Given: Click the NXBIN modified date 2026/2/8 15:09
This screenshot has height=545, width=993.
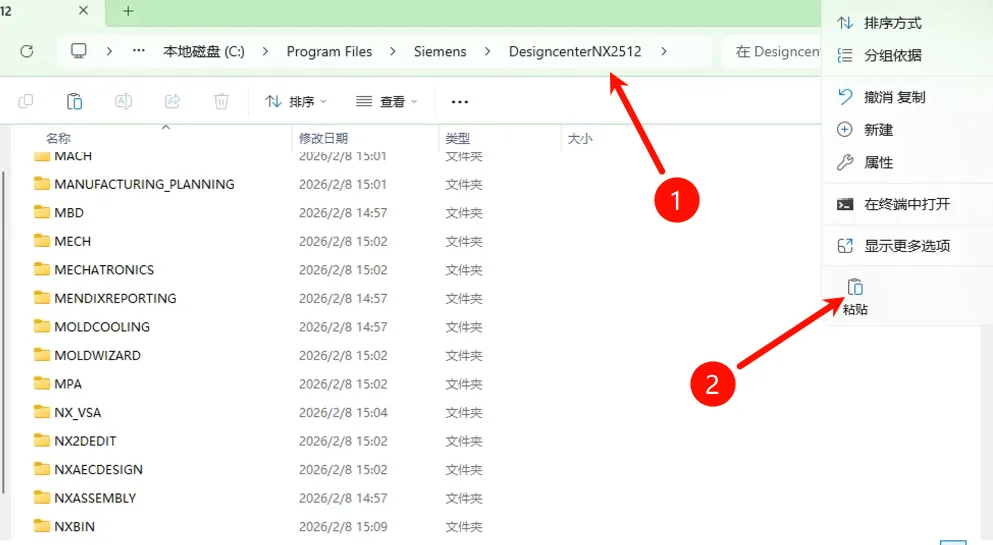Looking at the screenshot, I should 343,527.
